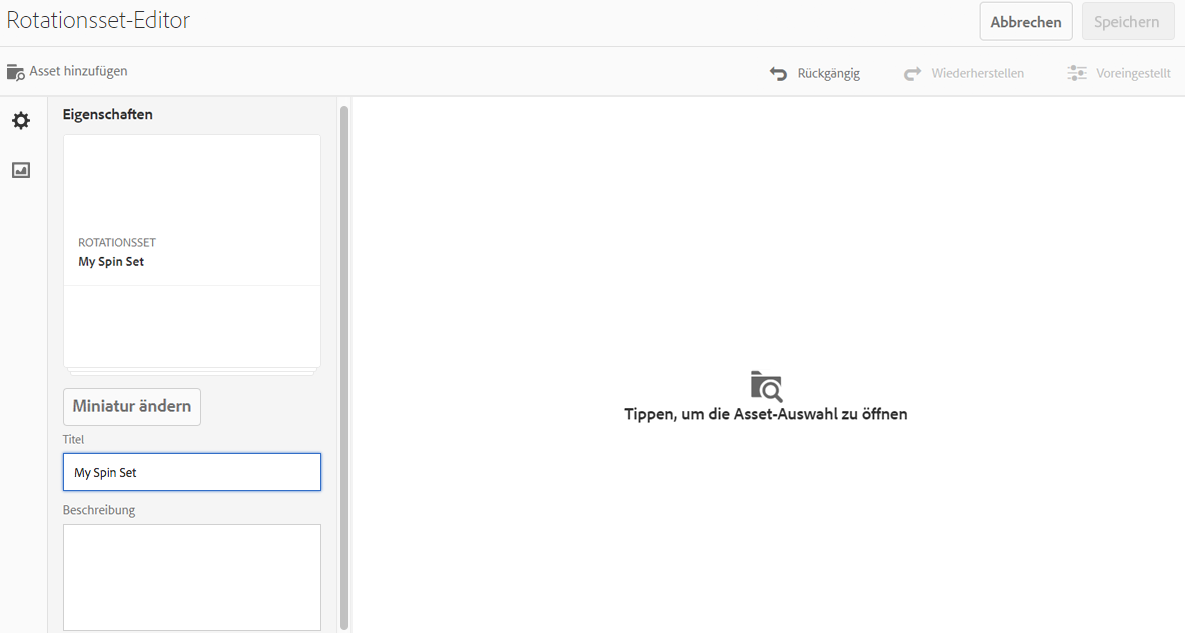Image resolution: width=1185 pixels, height=633 pixels.
Task: Open properties via gear icon in sidebar
Action: point(21,121)
